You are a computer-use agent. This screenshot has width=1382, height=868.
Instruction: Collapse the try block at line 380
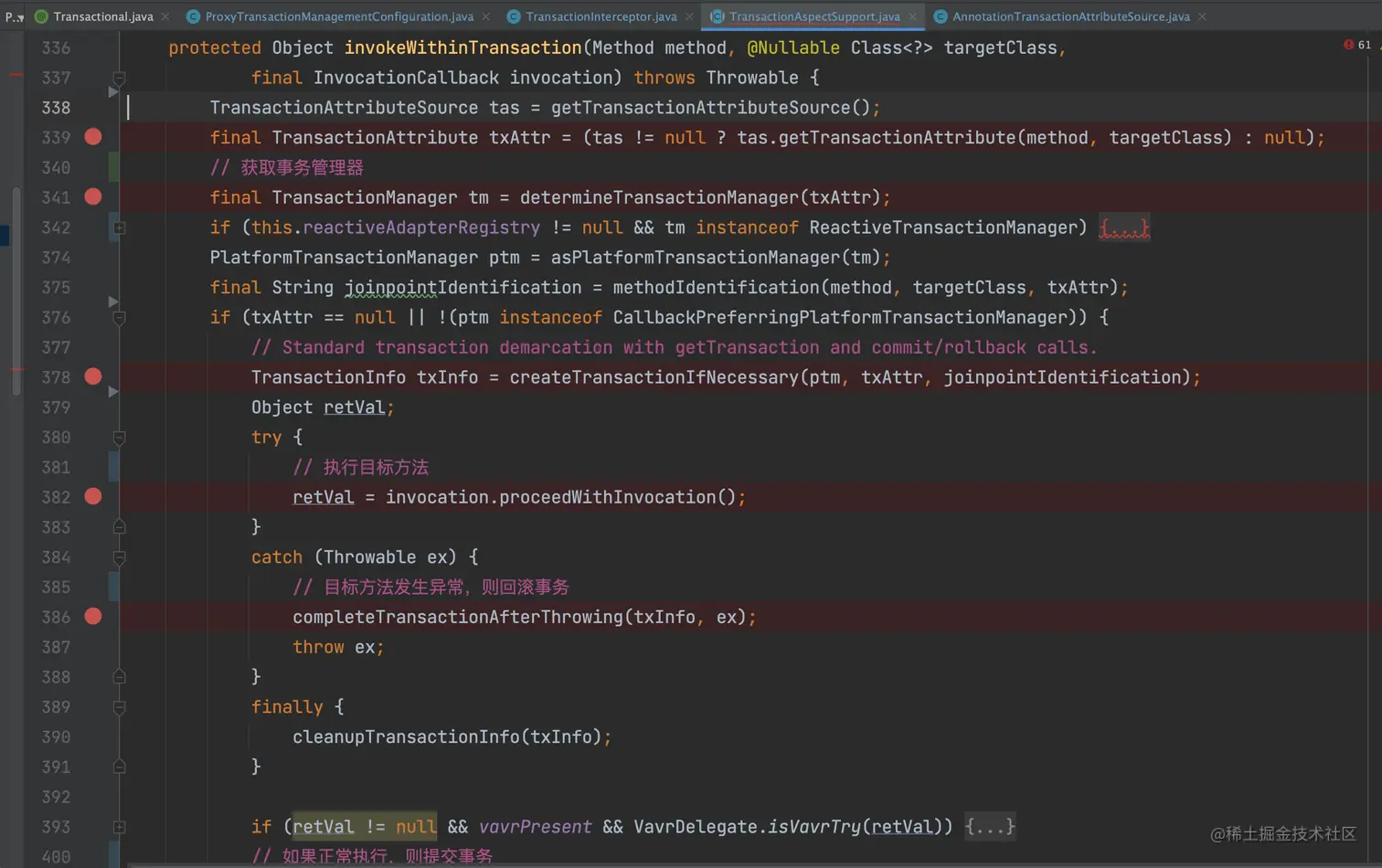pyautogui.click(x=119, y=438)
